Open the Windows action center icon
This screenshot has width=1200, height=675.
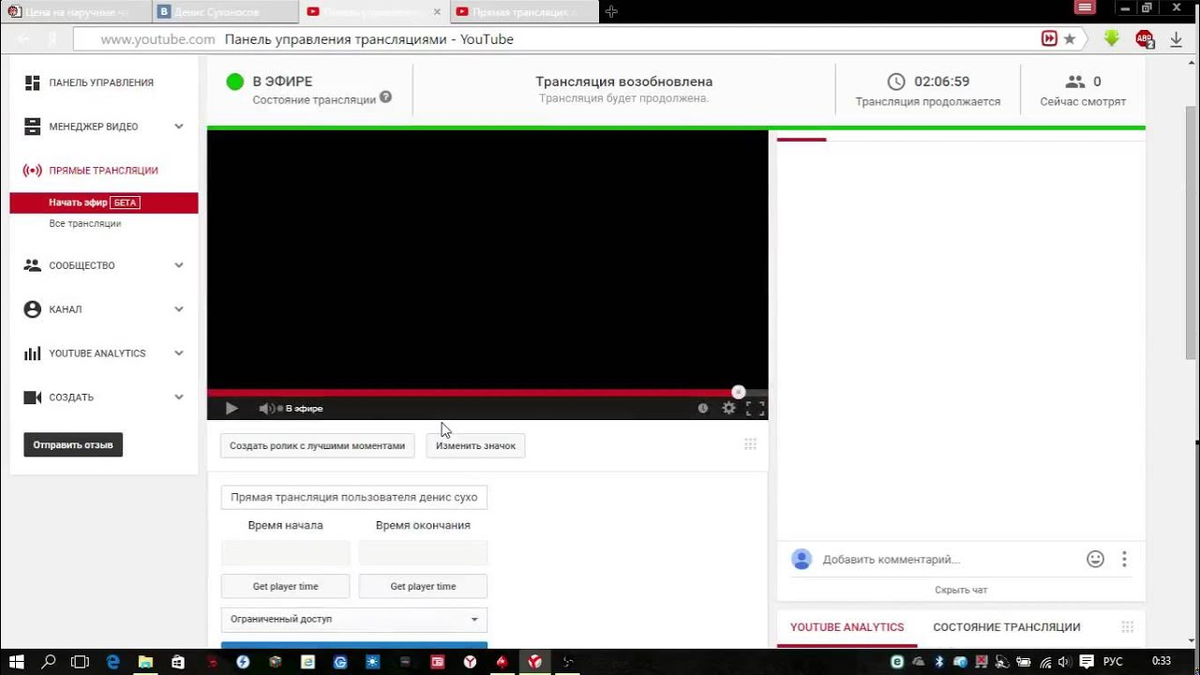click(x=1087, y=662)
